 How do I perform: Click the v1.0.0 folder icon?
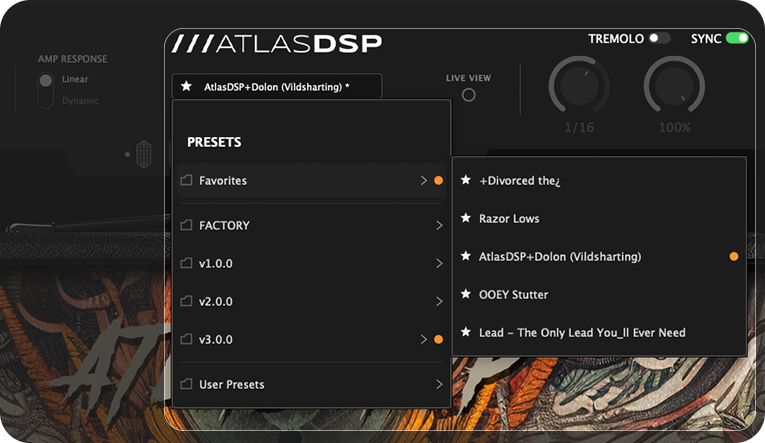(x=186, y=263)
